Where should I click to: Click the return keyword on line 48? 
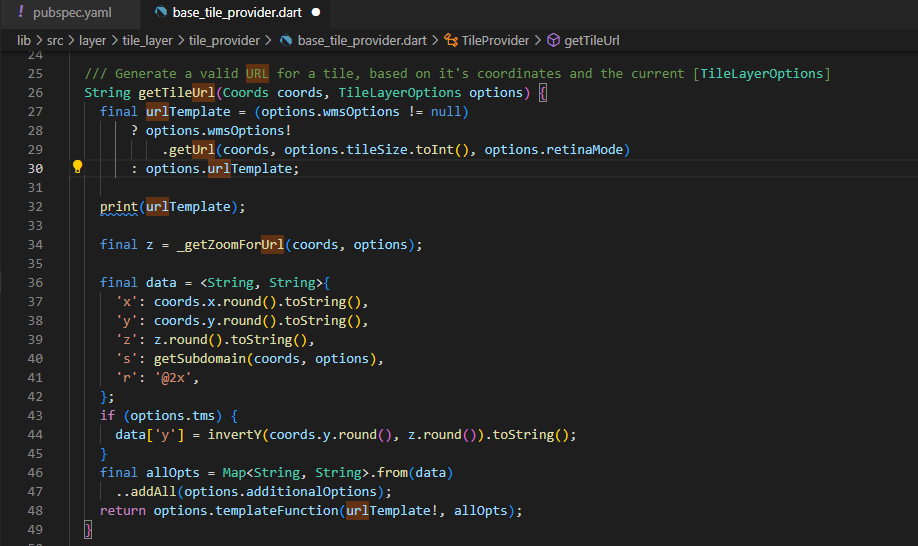click(x=122, y=511)
